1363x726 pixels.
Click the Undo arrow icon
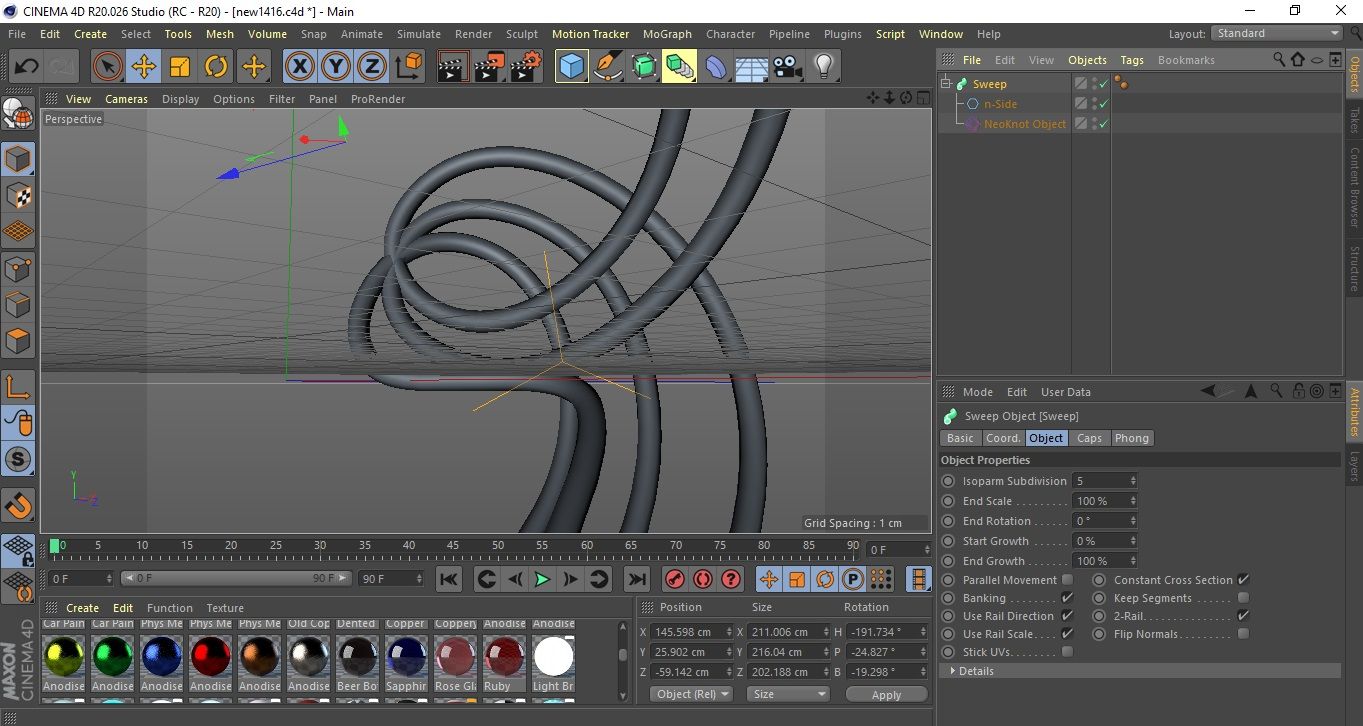click(x=26, y=67)
